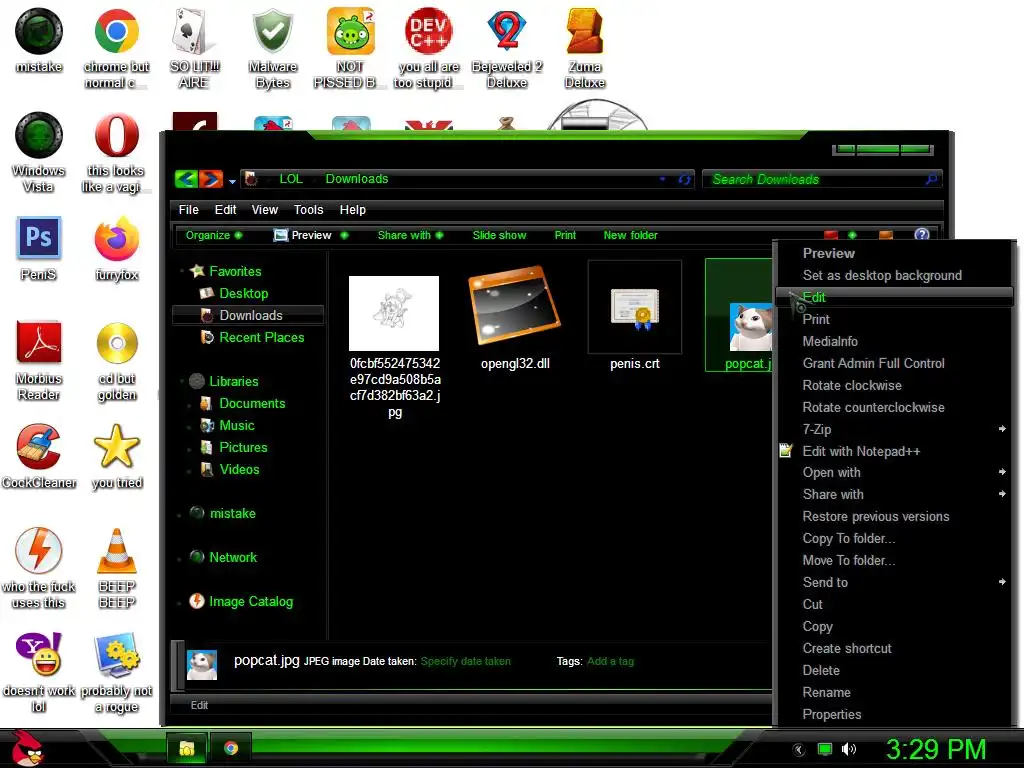Select the penis.crt certificate file
Screen dimensions: 1024x768
[x=635, y=317]
